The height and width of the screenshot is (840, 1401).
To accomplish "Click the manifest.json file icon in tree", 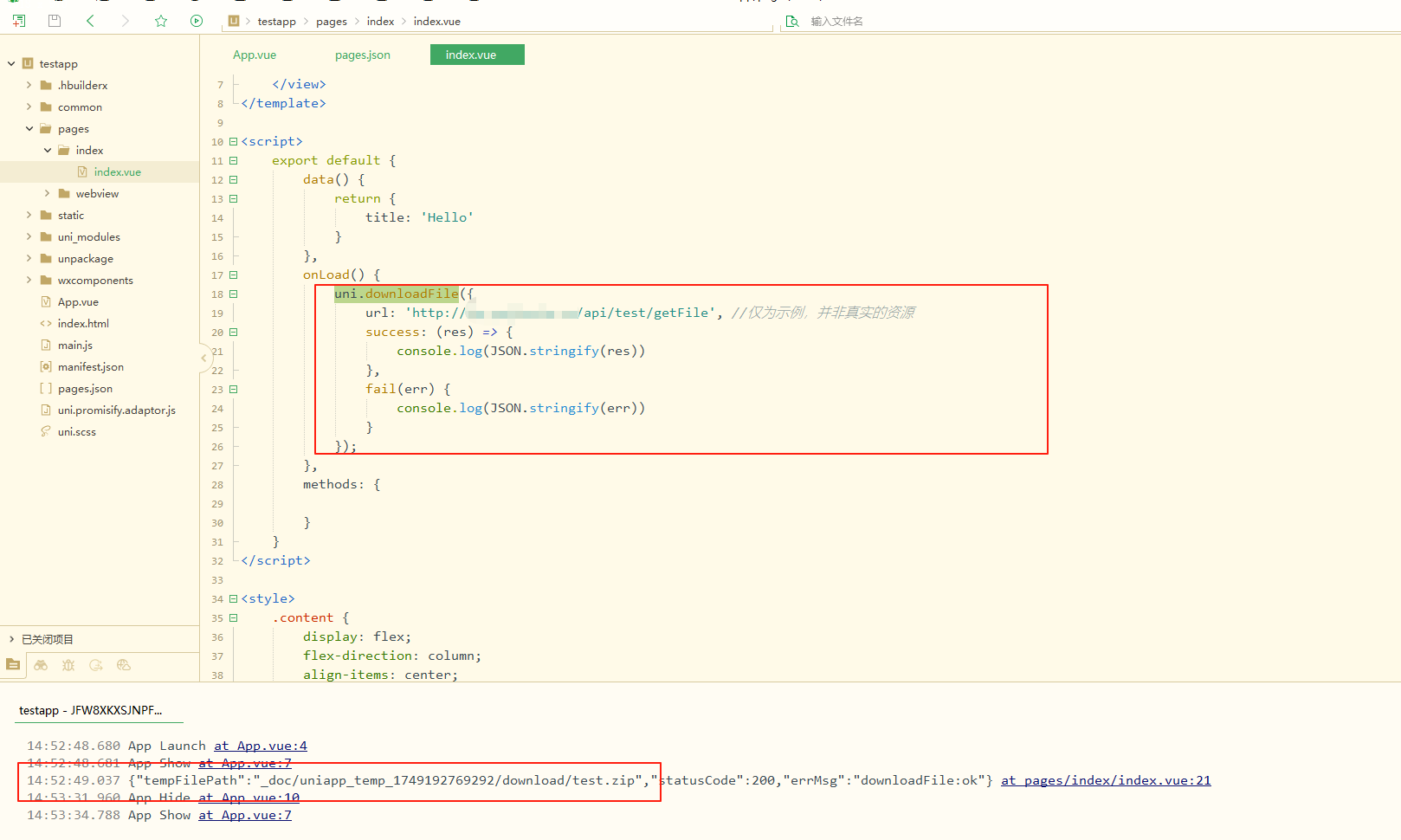I will point(46,366).
